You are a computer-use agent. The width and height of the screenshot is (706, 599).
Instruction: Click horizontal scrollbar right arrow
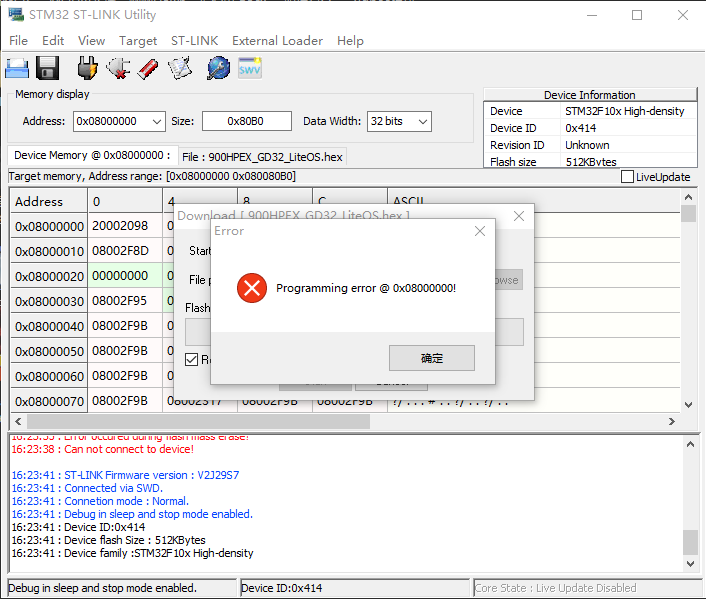click(x=672, y=422)
